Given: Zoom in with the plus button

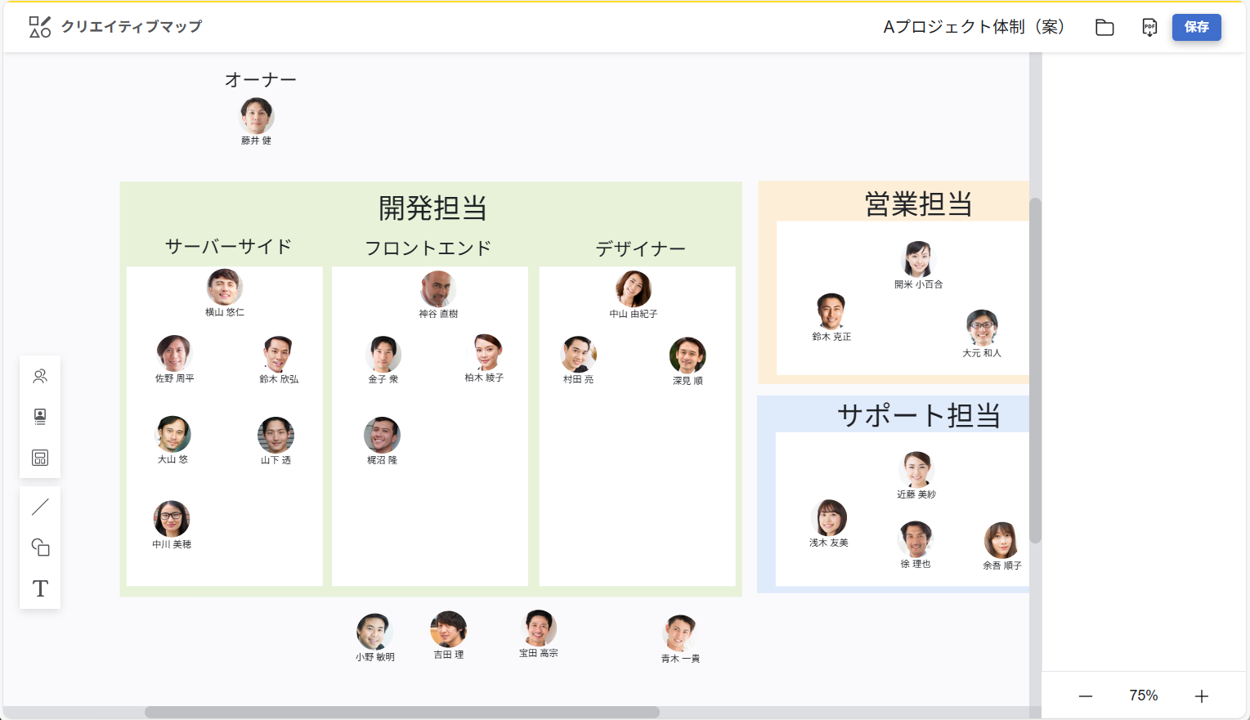Looking at the screenshot, I should pyautogui.click(x=1200, y=694).
